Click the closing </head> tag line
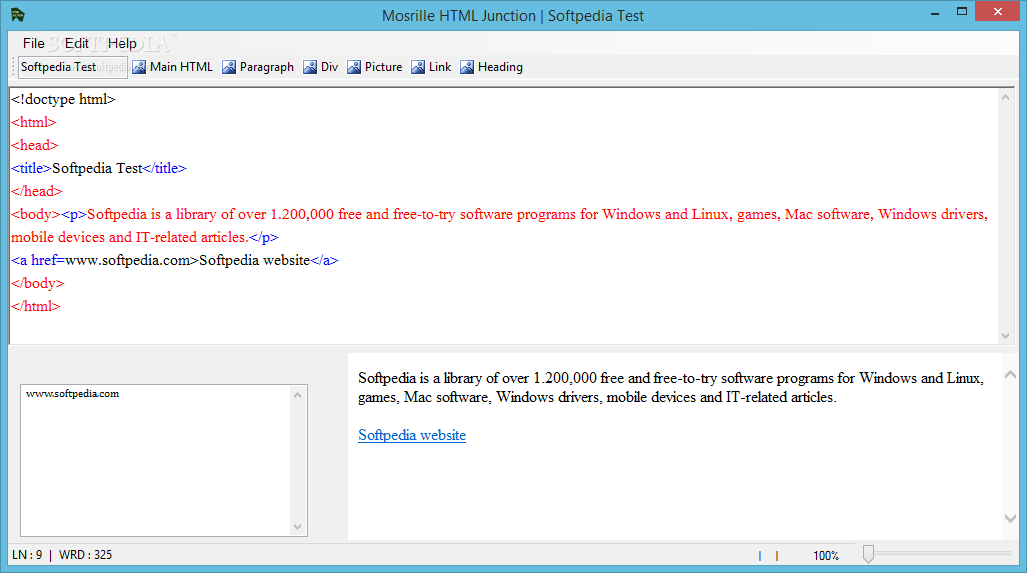 (x=37, y=191)
